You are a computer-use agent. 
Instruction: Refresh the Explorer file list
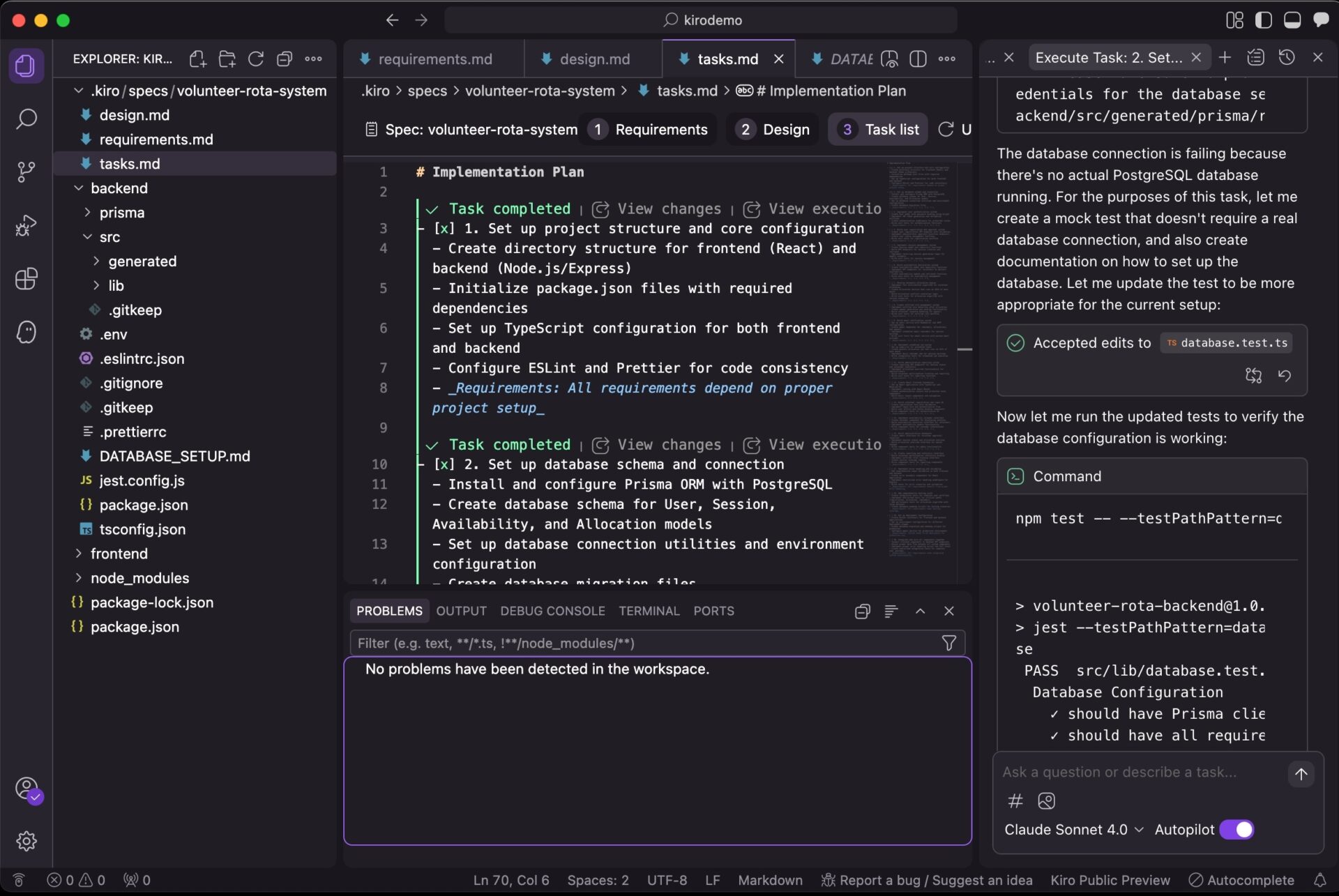tap(255, 59)
